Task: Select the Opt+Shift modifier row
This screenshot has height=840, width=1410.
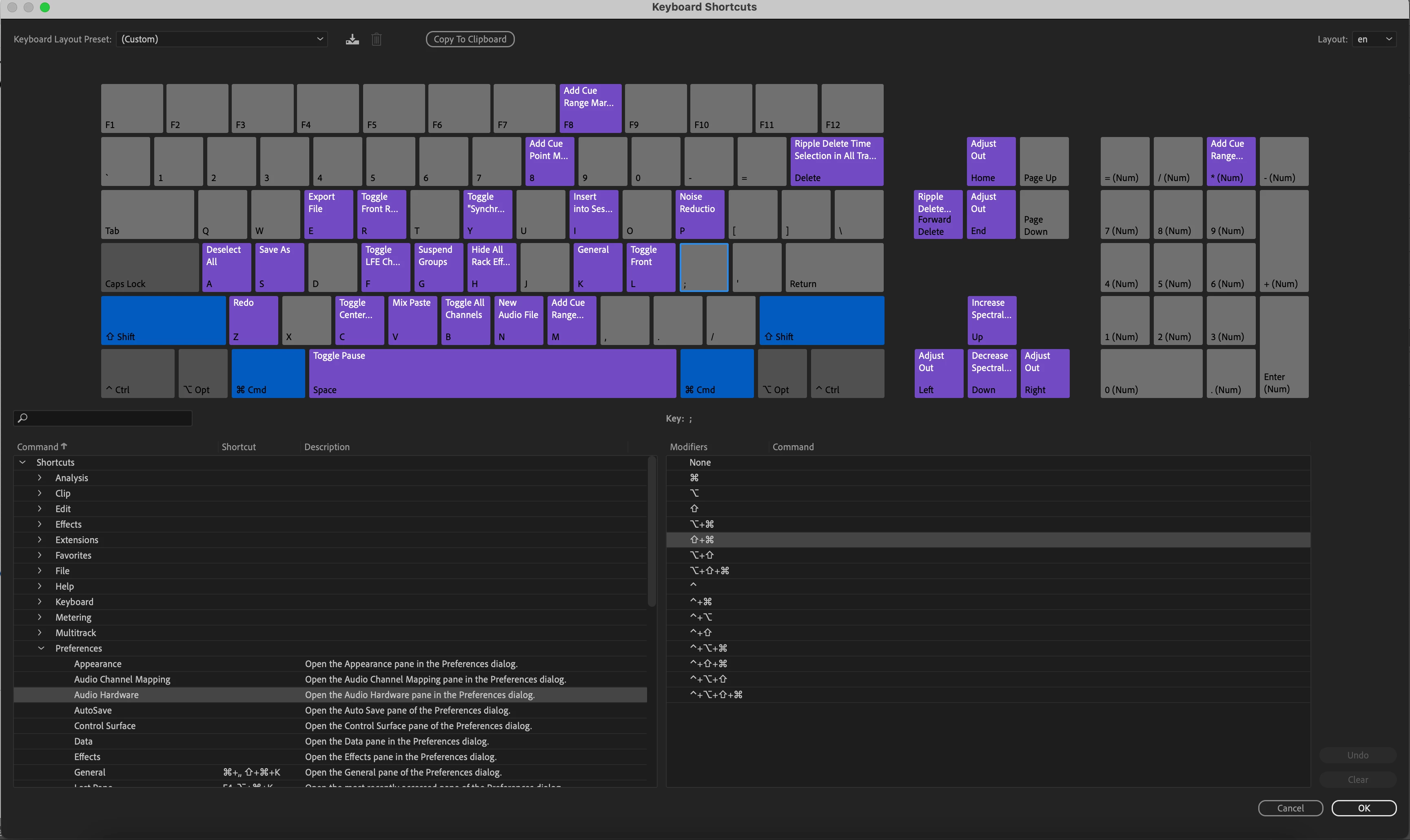Action: click(702, 555)
